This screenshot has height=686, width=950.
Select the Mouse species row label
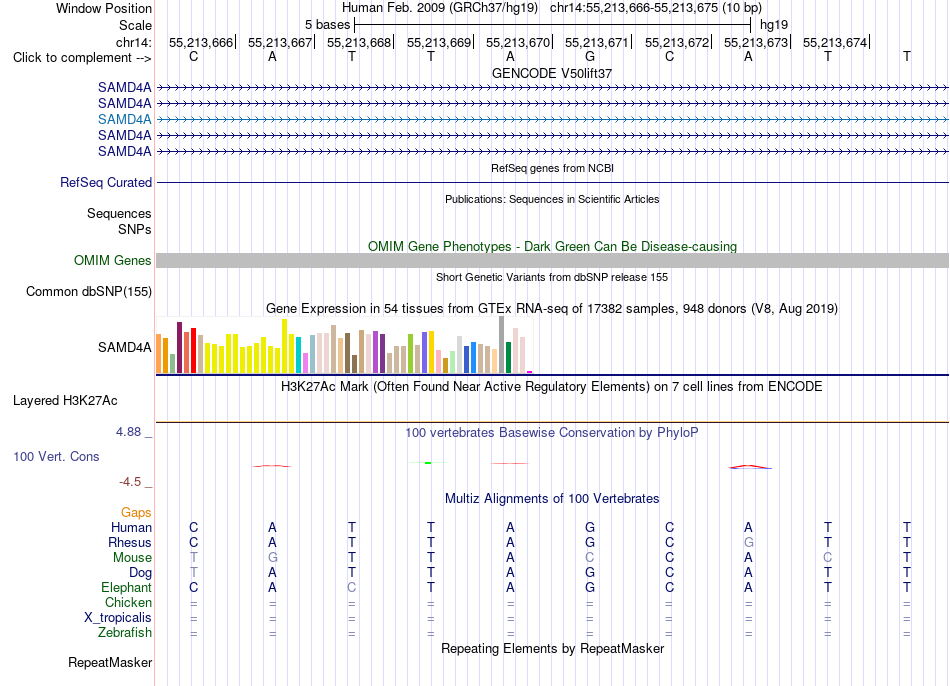tap(132, 558)
